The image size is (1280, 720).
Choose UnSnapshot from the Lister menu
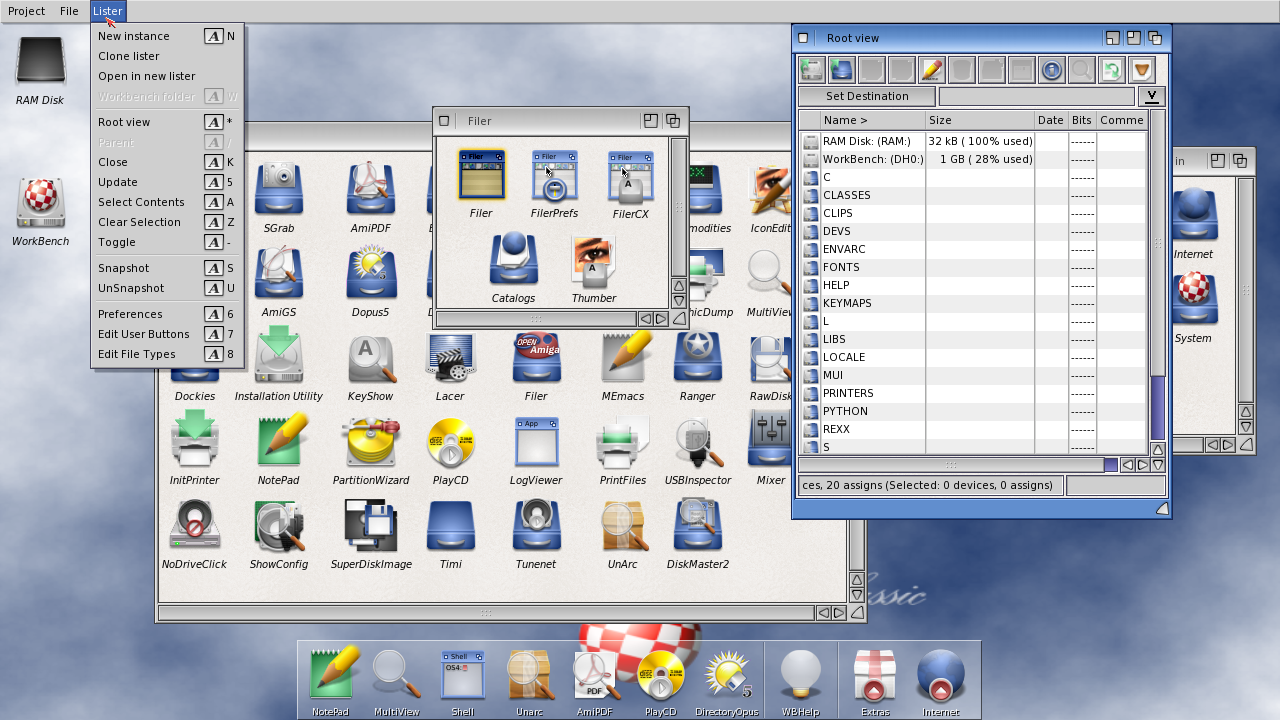click(167, 288)
